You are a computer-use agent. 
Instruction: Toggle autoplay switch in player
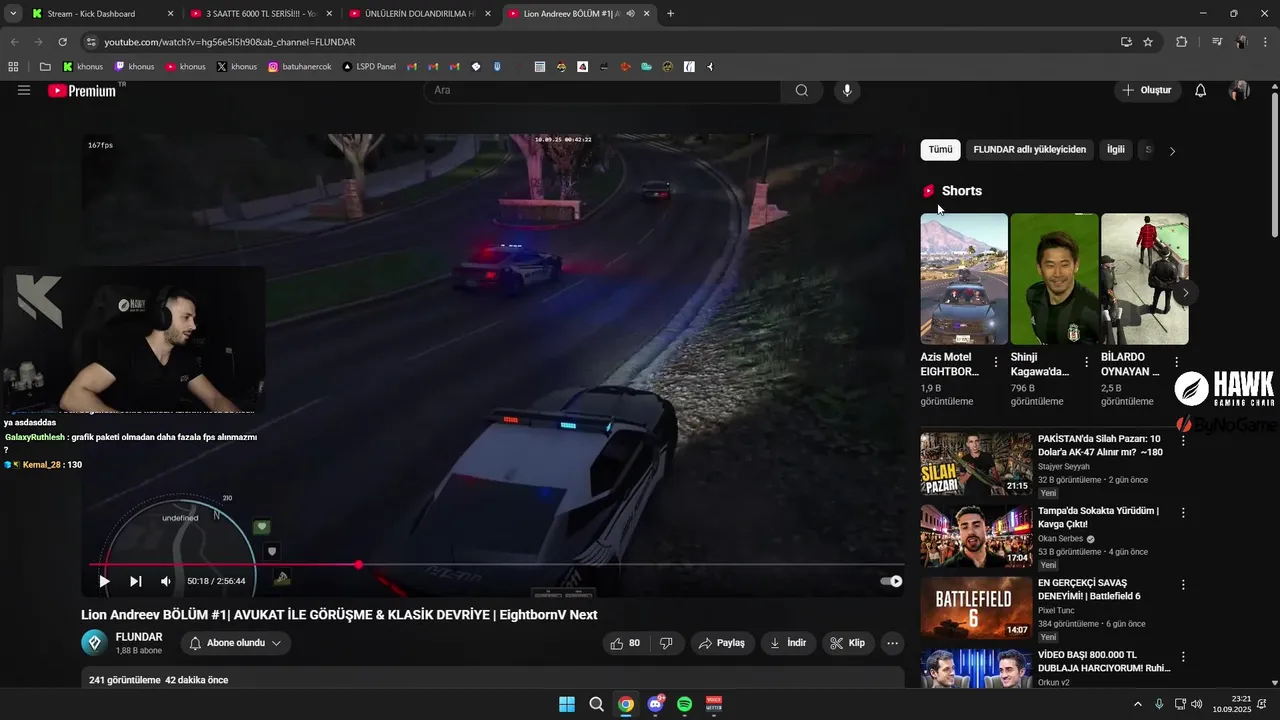891,581
